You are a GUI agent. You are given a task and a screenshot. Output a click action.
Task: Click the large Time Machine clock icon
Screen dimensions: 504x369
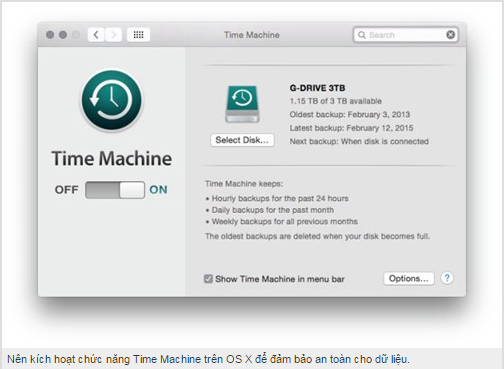[112, 100]
